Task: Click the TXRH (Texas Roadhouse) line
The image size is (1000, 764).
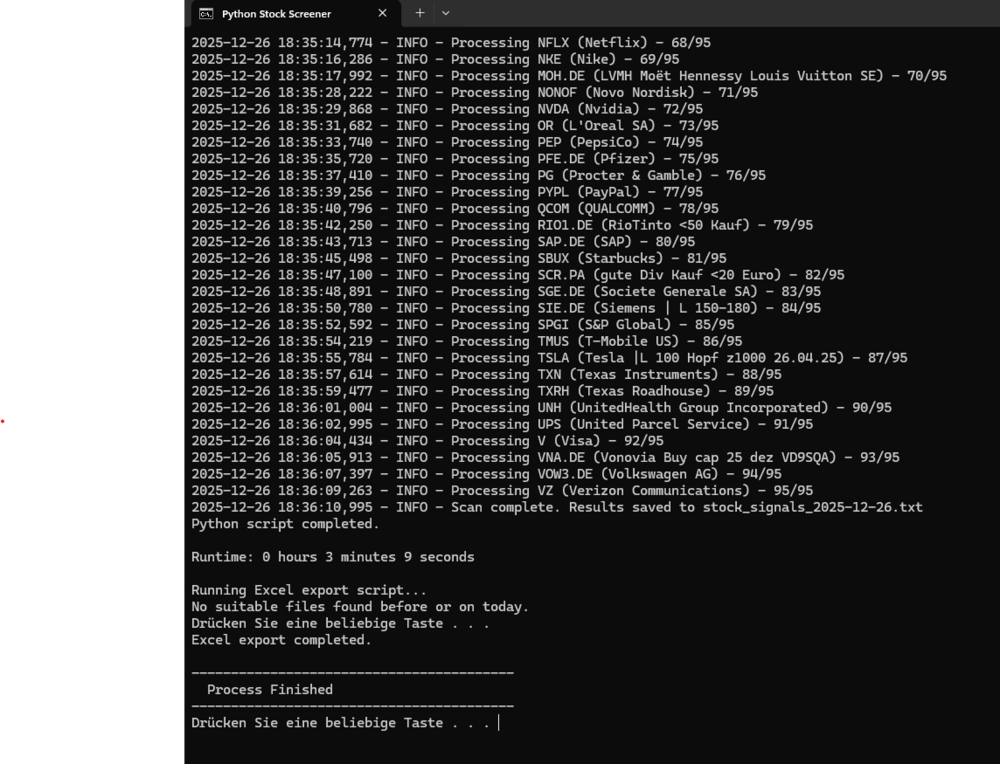Action: pos(482,391)
